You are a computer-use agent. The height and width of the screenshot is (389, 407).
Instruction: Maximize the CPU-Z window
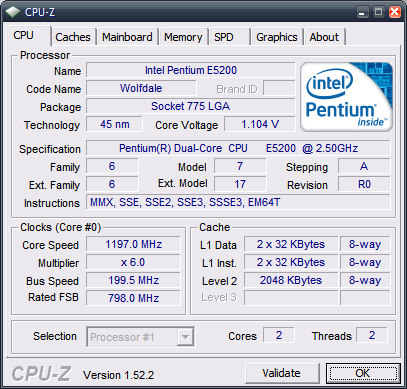pyautogui.click(x=378, y=12)
